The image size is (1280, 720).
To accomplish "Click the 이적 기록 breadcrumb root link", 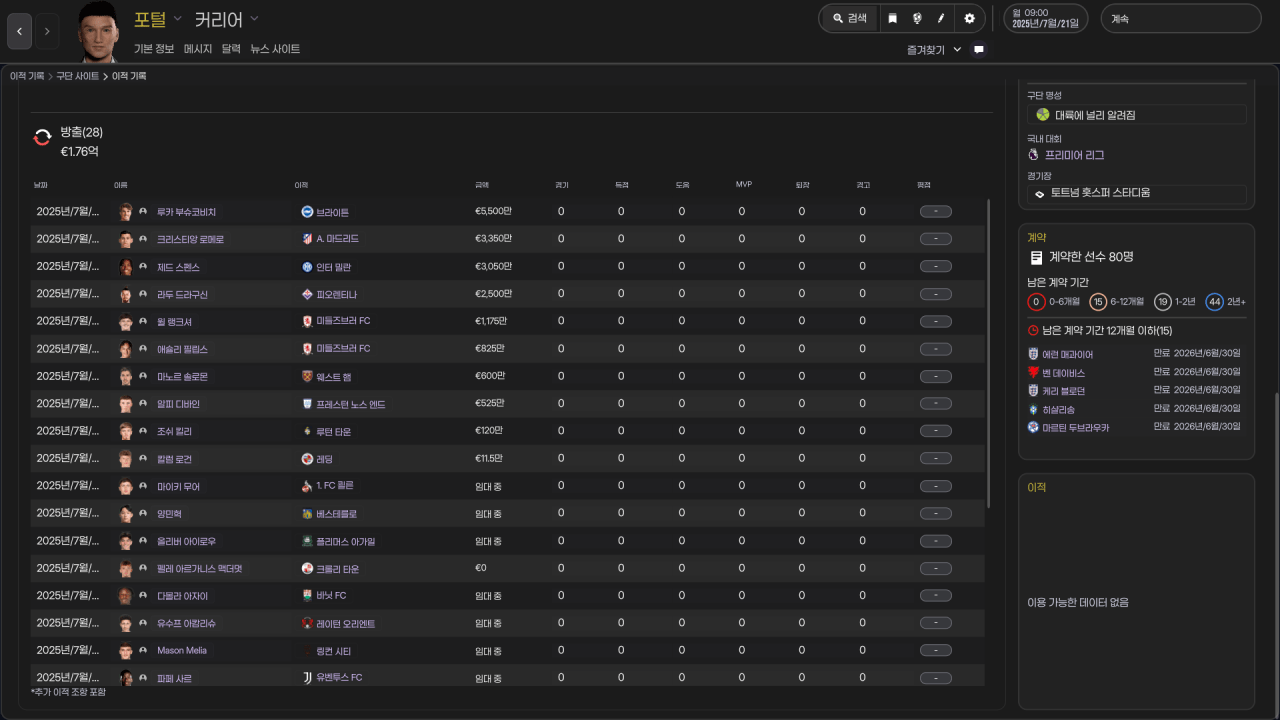I will 27,76.
